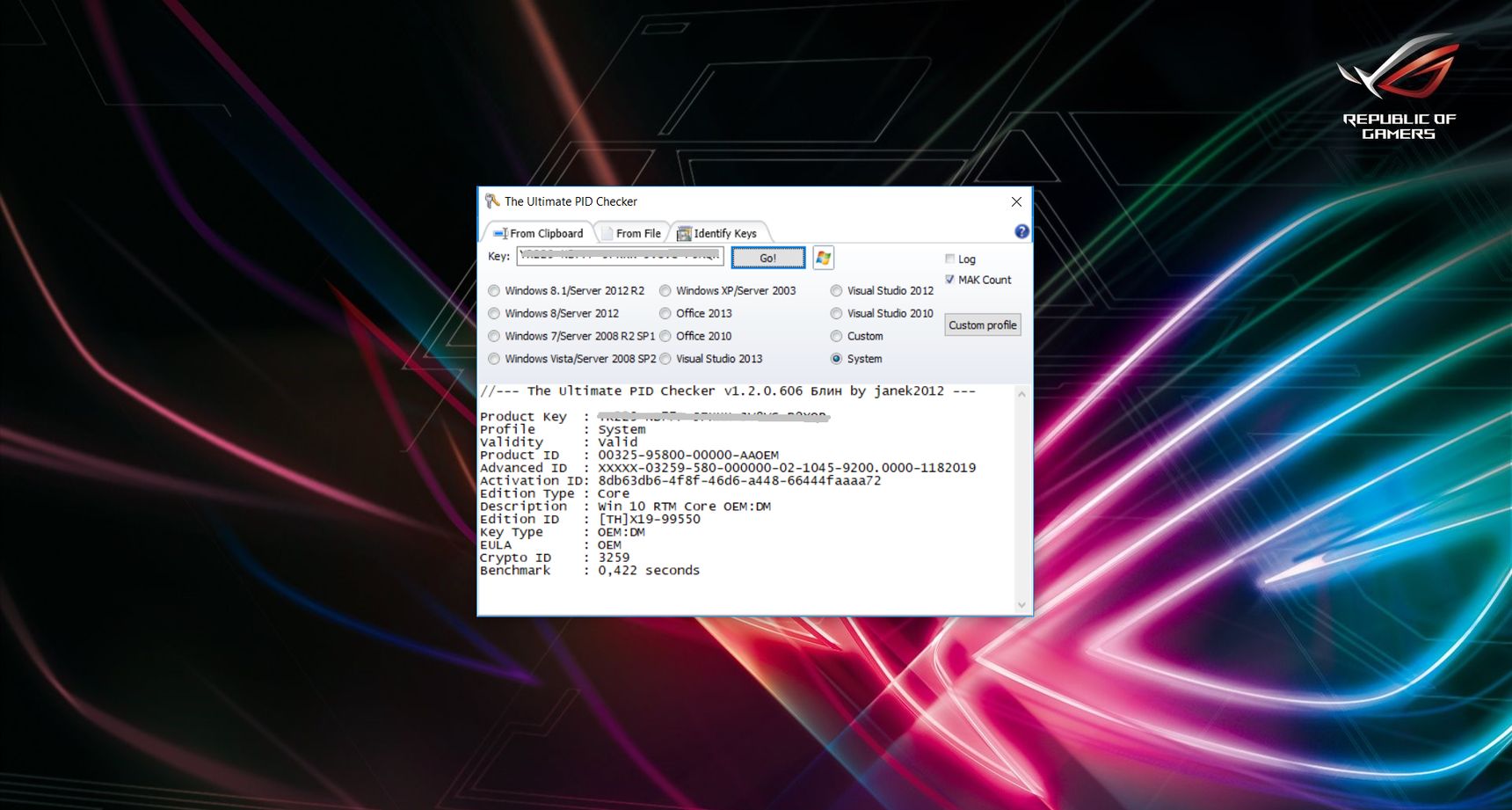Click the output scrollbar down arrow
This screenshot has width=1512, height=810.
1021,604
